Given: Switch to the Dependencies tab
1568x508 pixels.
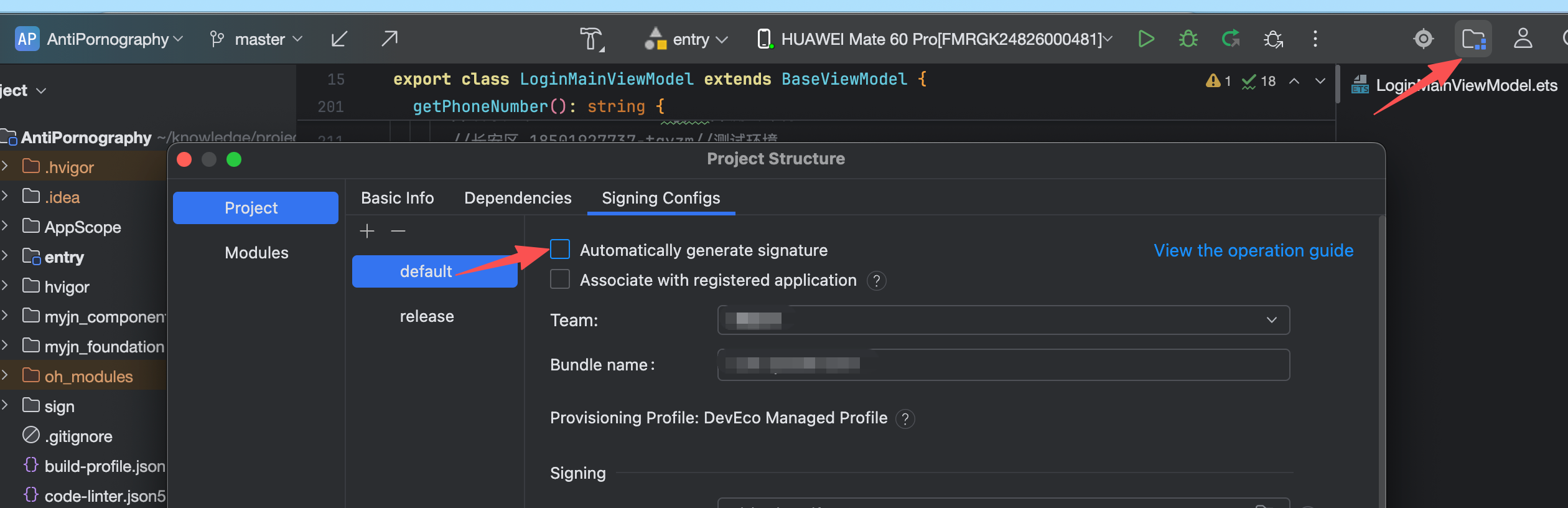Looking at the screenshot, I should 518,198.
